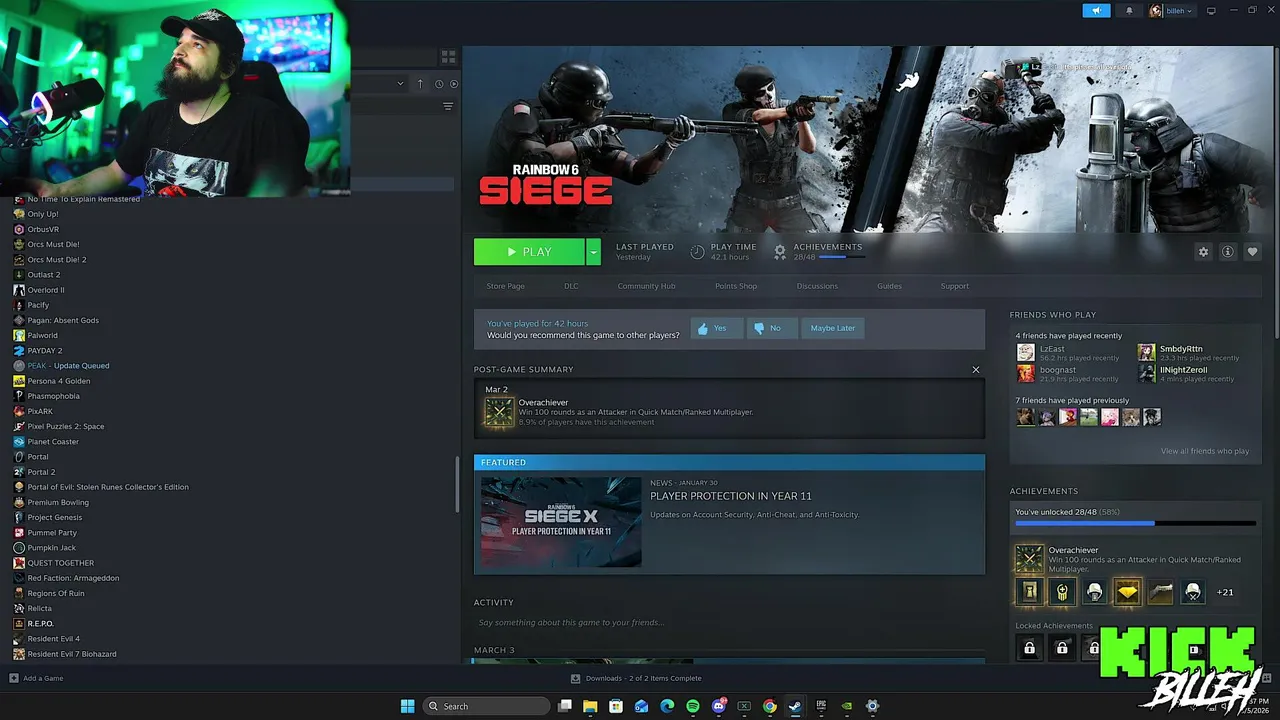The height and width of the screenshot is (720, 1280).
Task: Toggle library grid view icon
Action: pos(448,57)
